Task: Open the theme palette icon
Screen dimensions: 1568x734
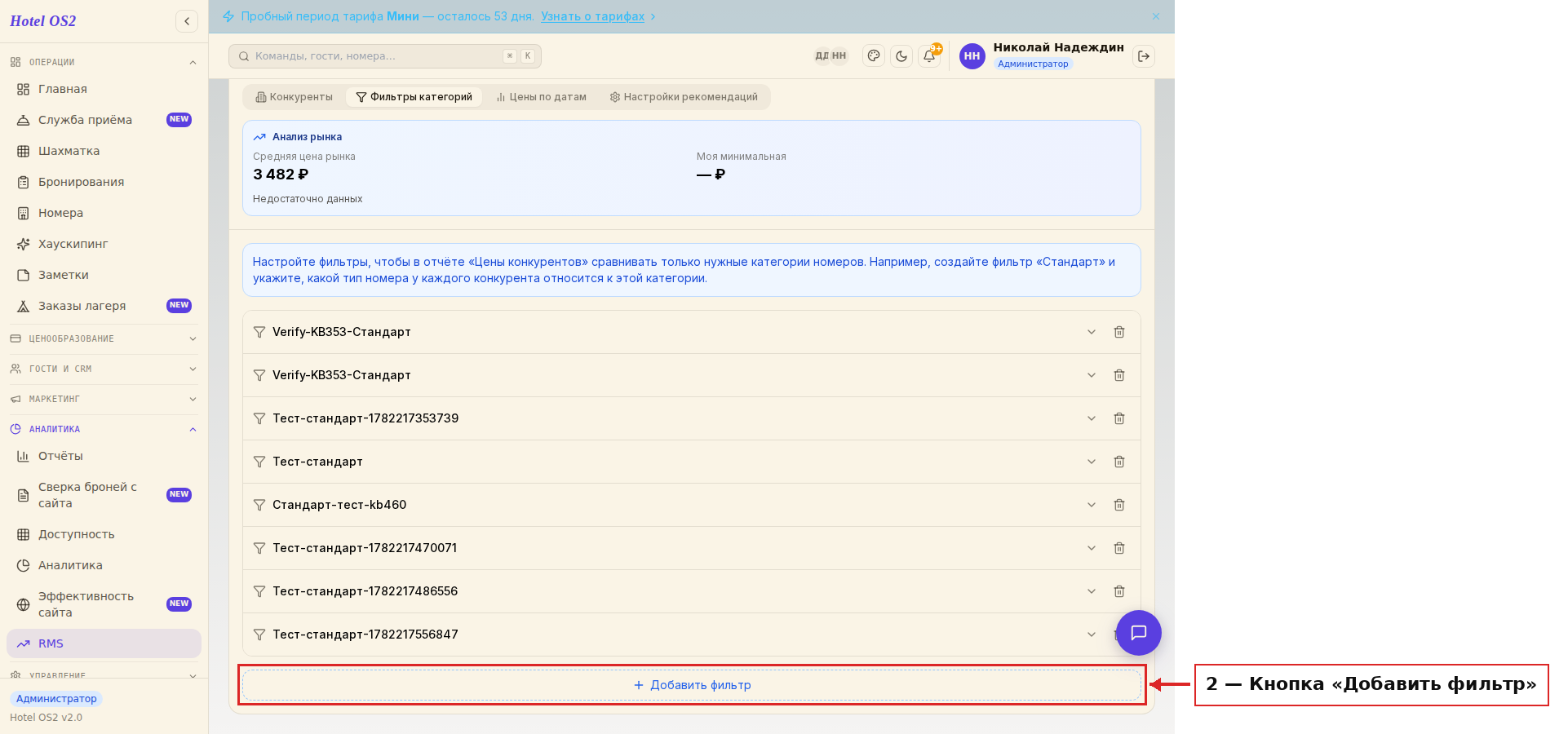Action: (x=874, y=56)
